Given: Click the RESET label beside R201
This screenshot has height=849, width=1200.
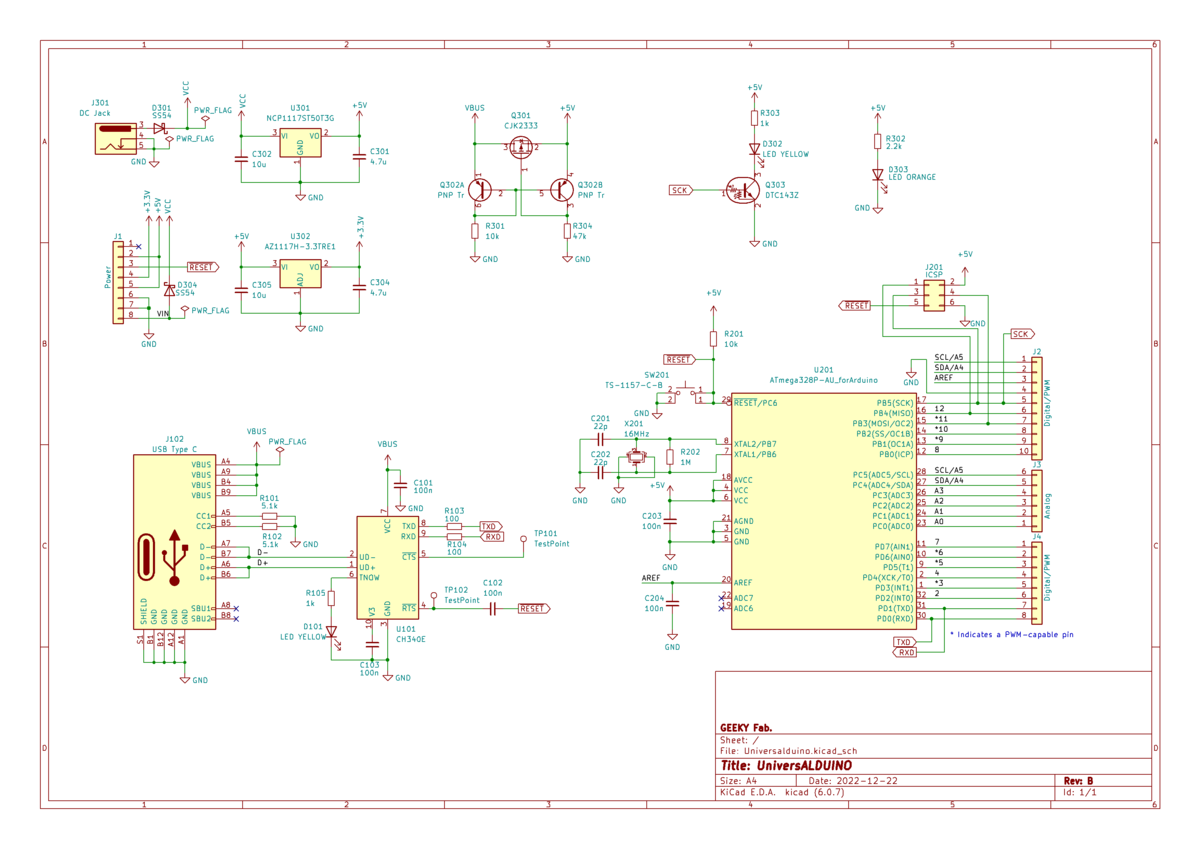Looking at the screenshot, I should coord(679,359).
